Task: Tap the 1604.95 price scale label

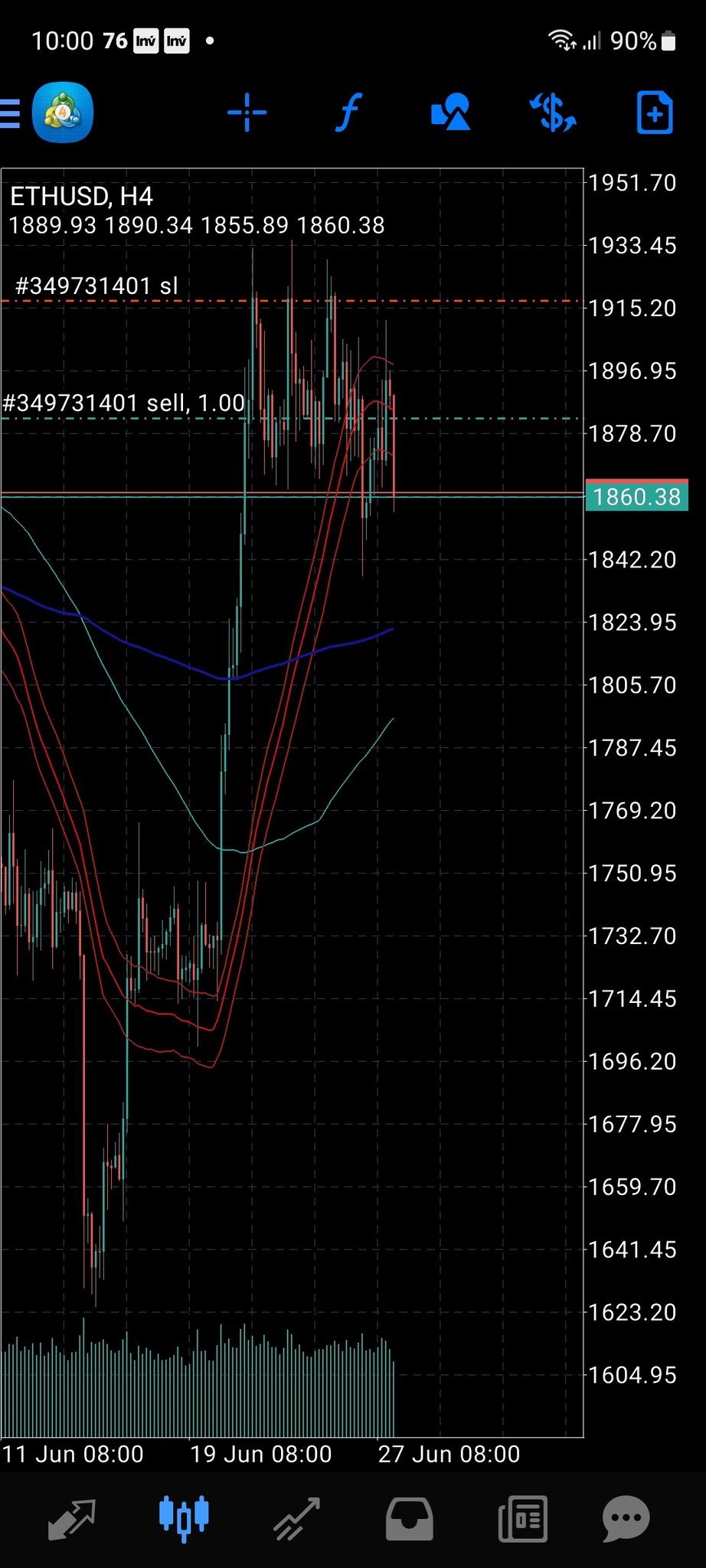Action: click(x=632, y=1375)
